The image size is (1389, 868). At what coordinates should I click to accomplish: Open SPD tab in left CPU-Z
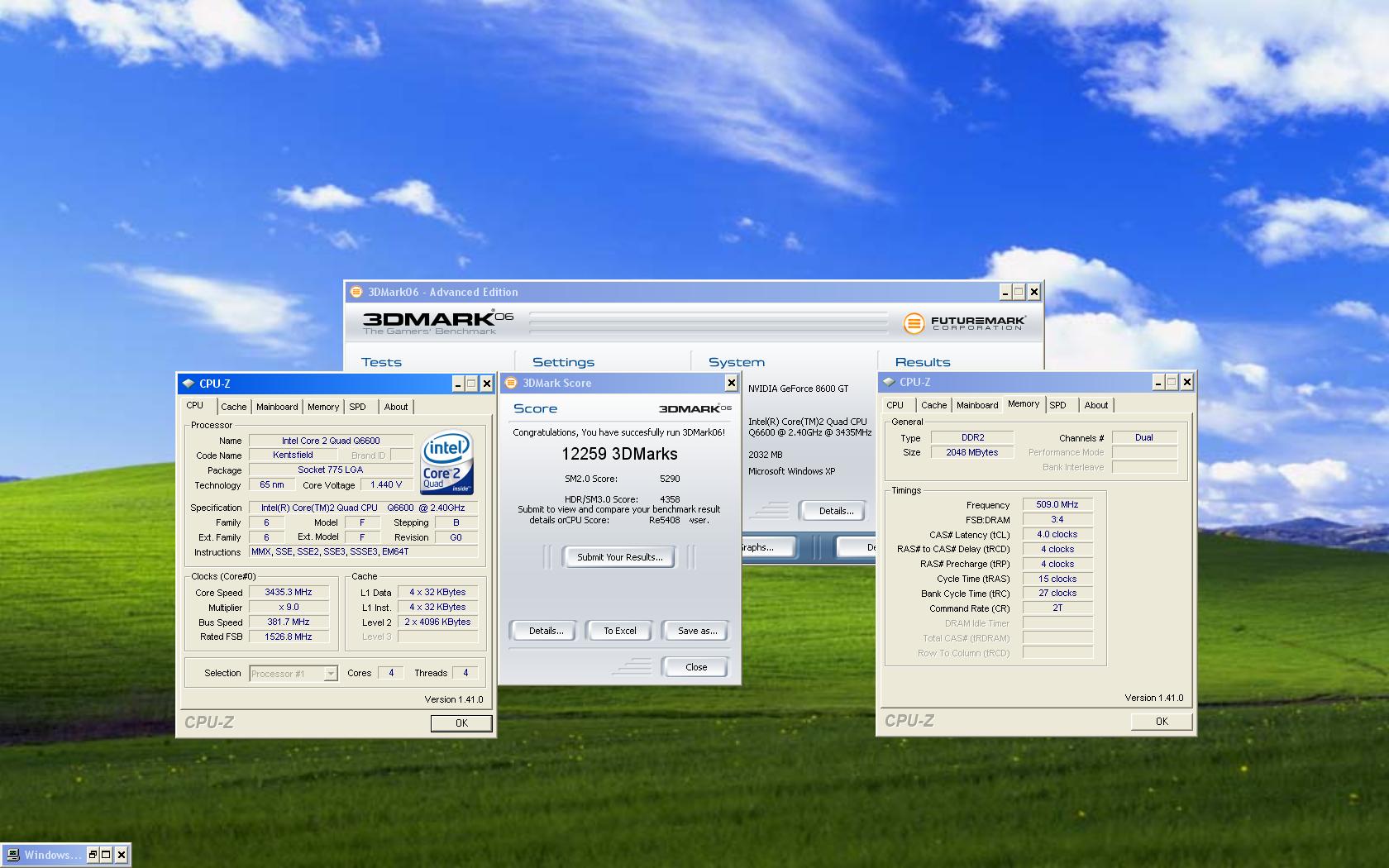pyautogui.click(x=357, y=407)
